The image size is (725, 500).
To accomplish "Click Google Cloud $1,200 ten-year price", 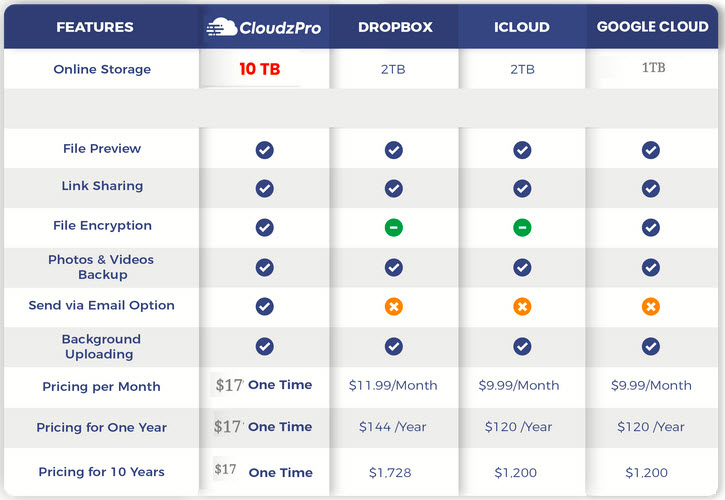I will (646, 473).
